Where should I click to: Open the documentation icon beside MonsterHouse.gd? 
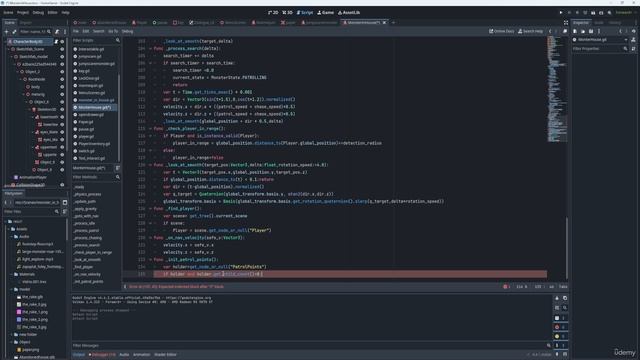pyautogui.click(x=633, y=40)
